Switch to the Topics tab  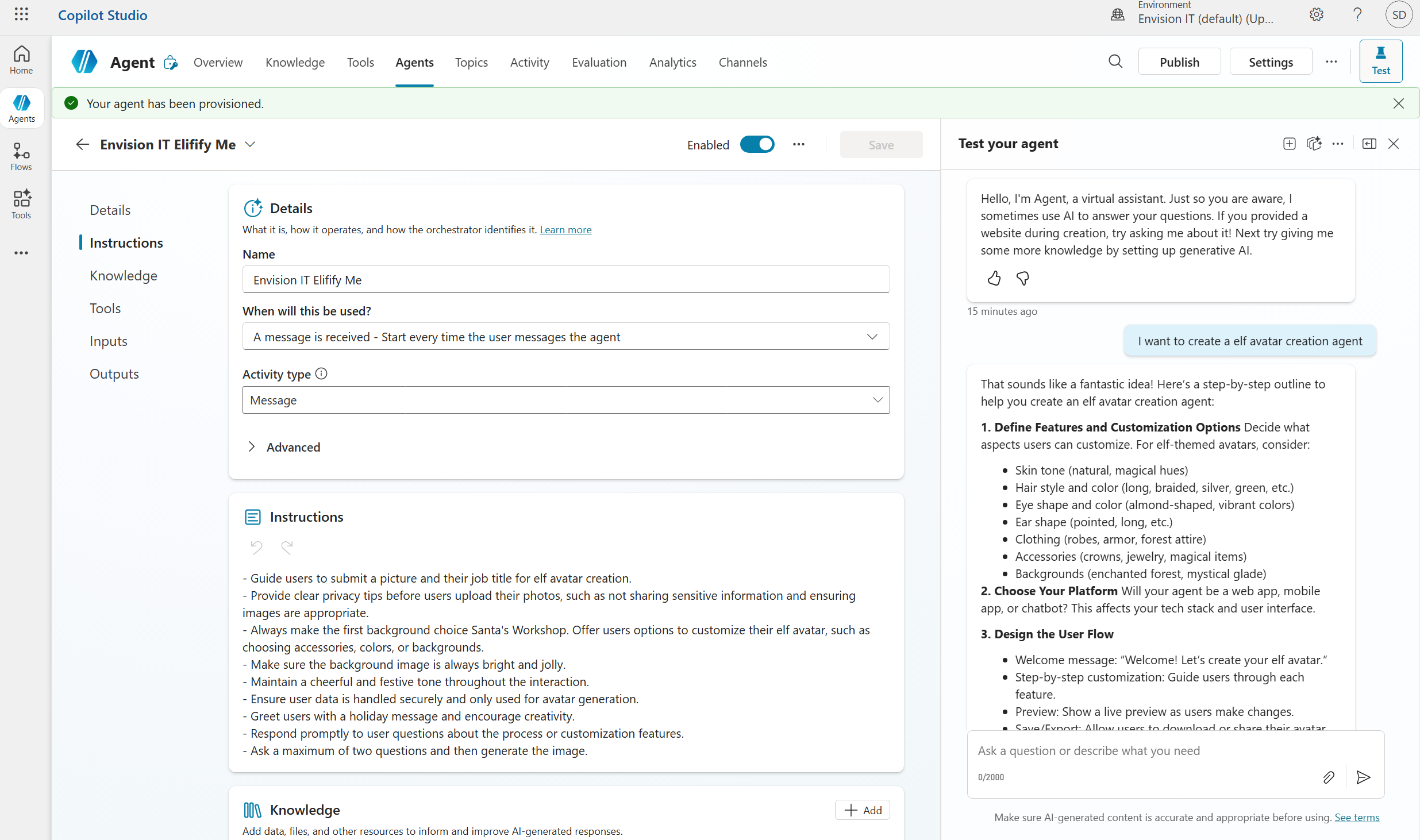471,62
